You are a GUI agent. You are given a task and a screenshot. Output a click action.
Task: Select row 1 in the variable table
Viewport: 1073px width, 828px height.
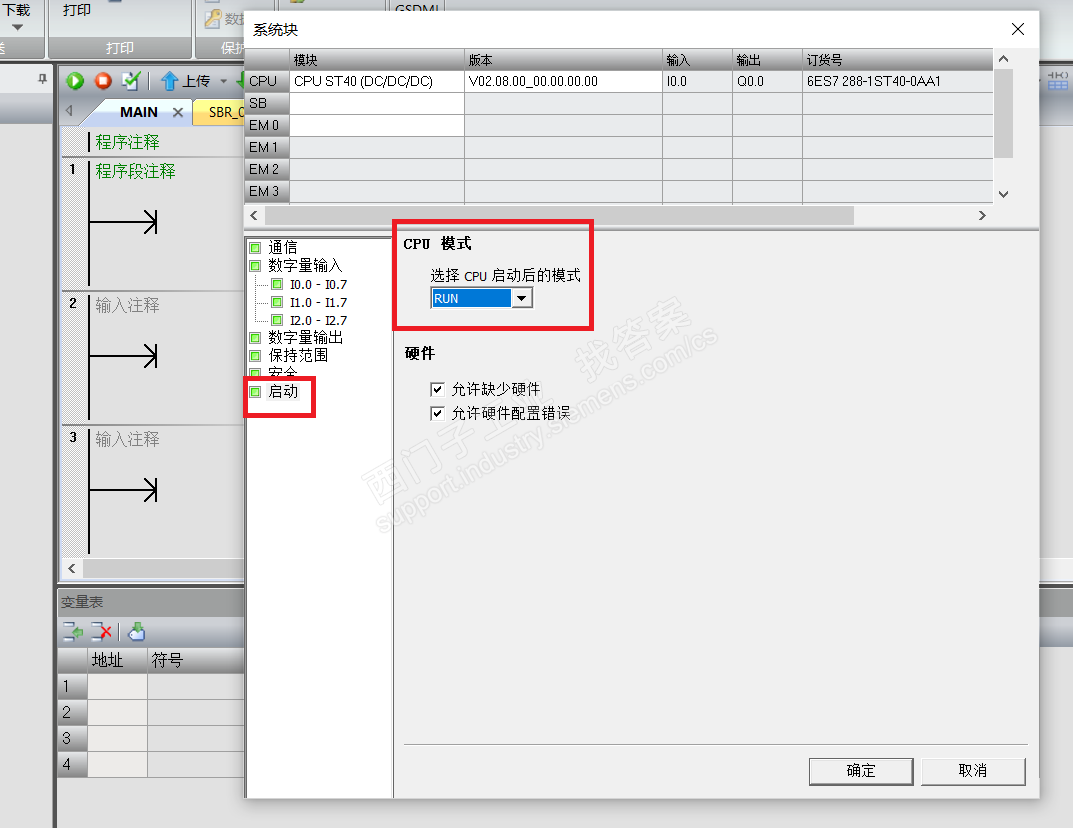[73, 686]
